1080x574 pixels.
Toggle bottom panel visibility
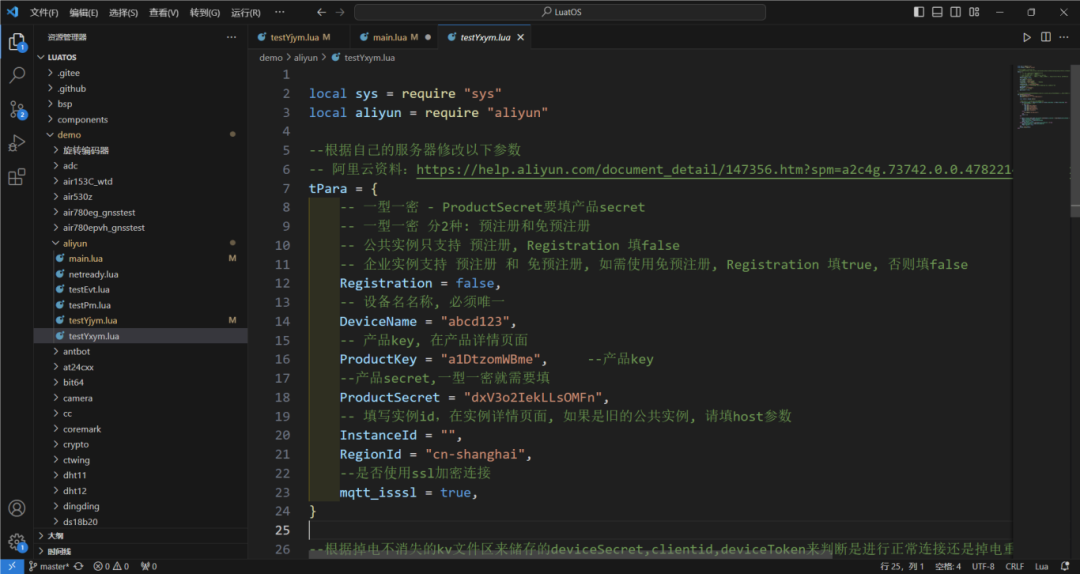click(x=937, y=12)
